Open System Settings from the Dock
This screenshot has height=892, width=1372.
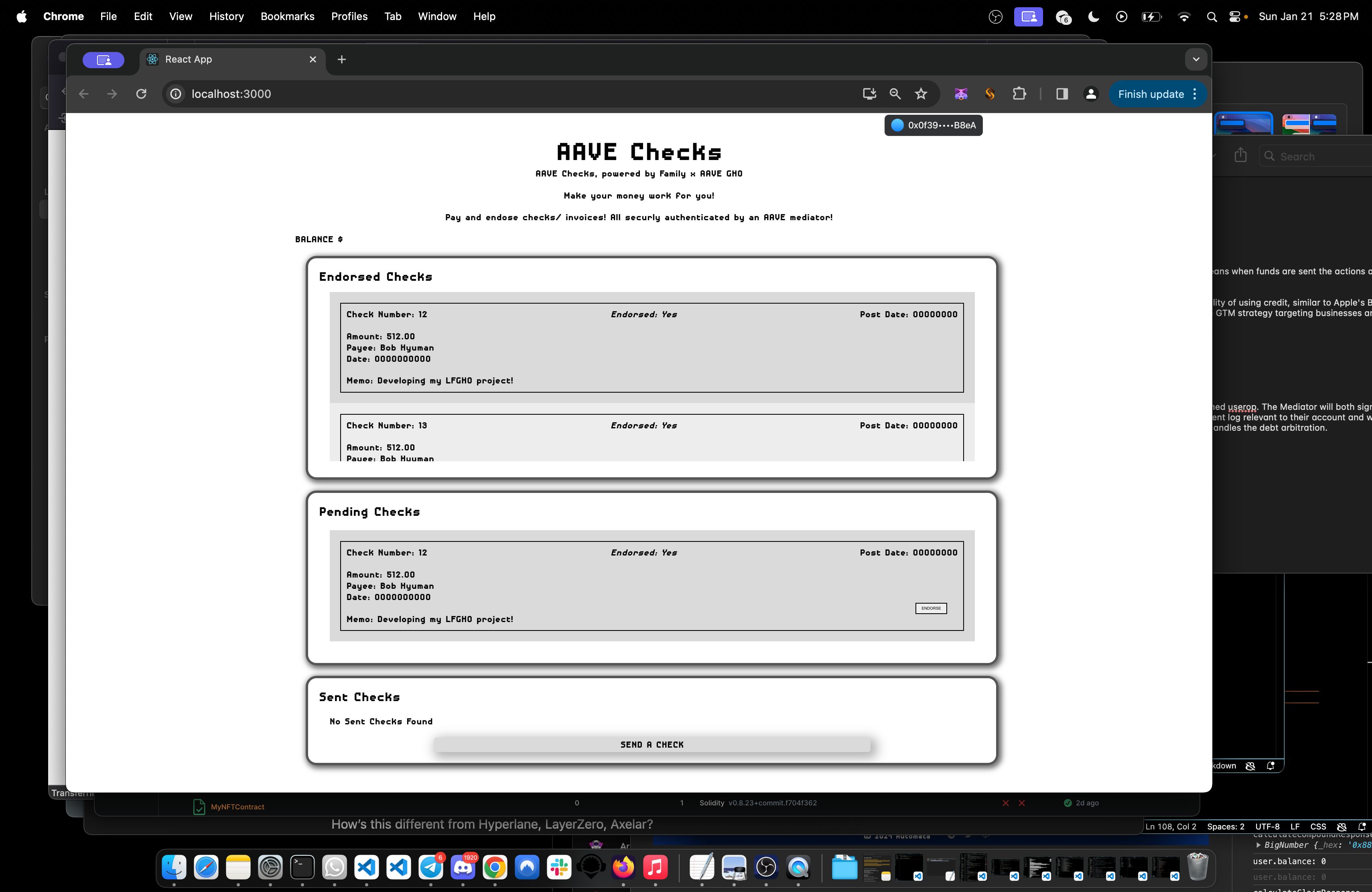tap(270, 867)
